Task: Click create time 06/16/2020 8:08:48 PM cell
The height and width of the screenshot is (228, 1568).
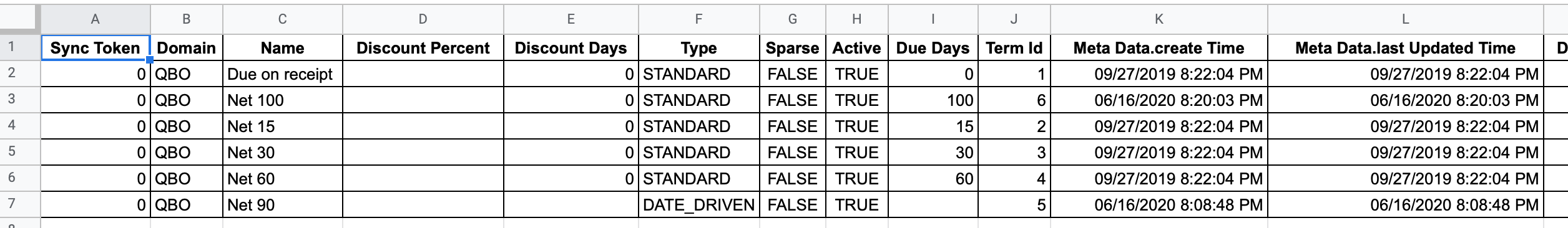Action: [x=1159, y=205]
